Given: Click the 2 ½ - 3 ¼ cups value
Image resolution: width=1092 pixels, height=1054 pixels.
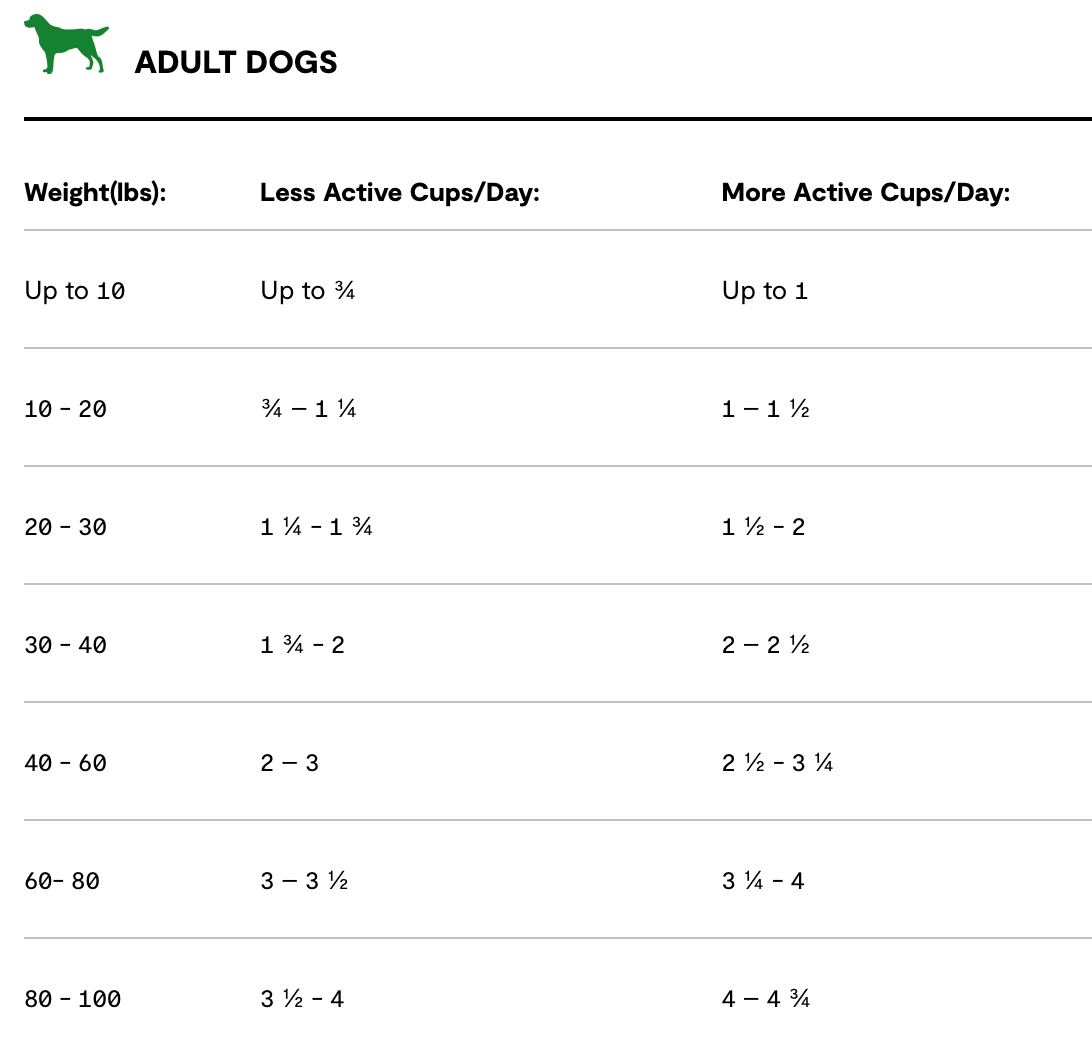Looking at the screenshot, I should [777, 763].
